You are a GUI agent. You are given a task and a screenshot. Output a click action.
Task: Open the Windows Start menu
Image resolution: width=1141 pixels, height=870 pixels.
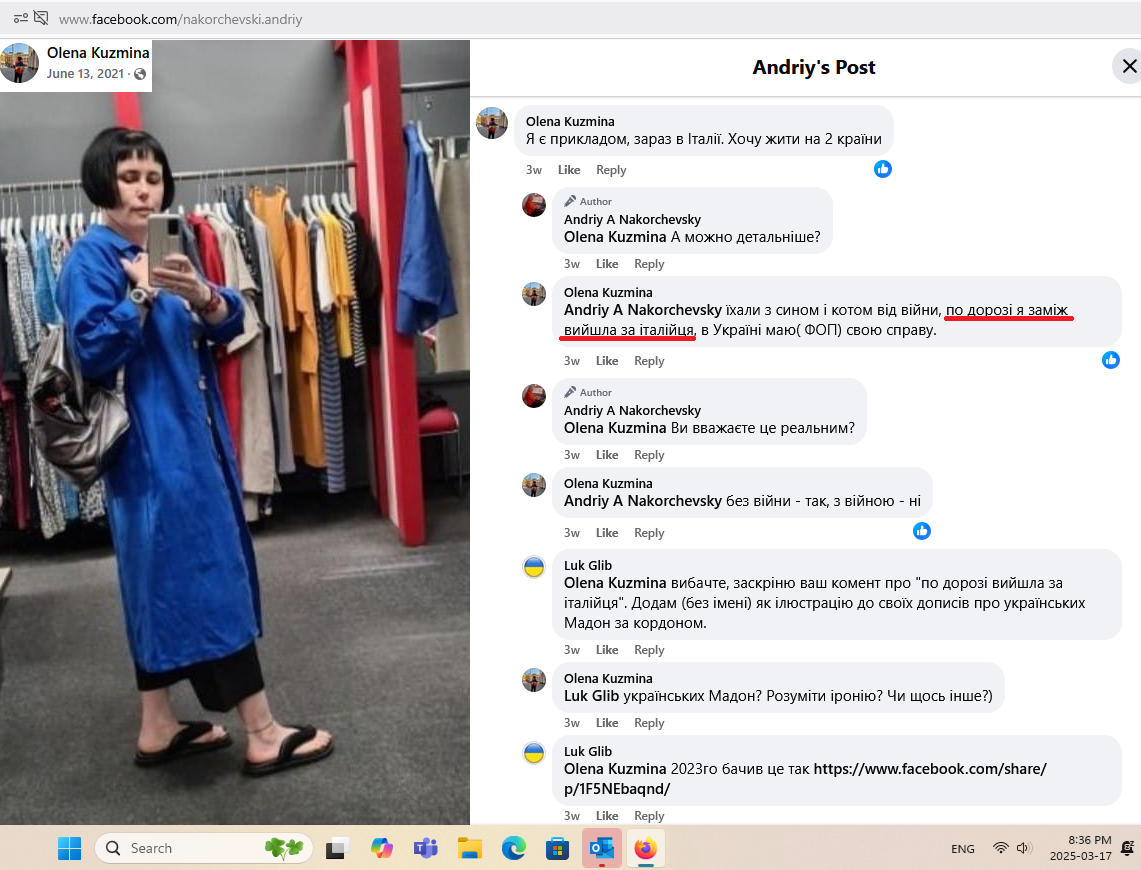69,848
